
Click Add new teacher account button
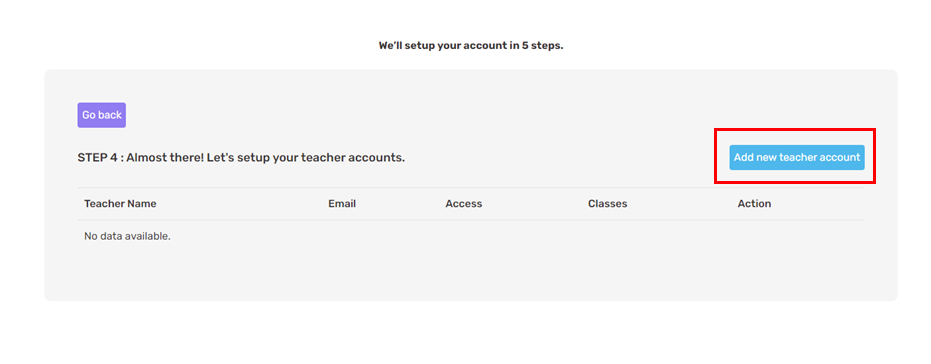pyautogui.click(x=797, y=157)
